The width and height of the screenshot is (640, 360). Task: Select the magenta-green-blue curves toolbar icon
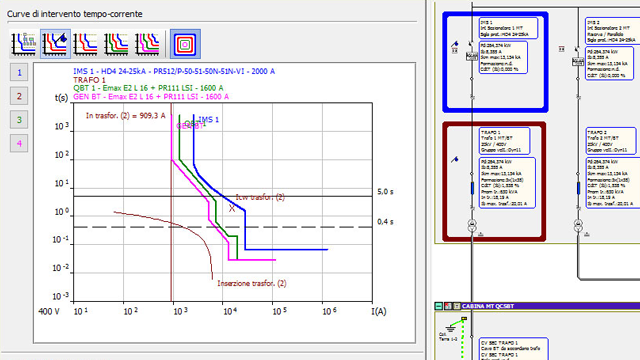147,44
